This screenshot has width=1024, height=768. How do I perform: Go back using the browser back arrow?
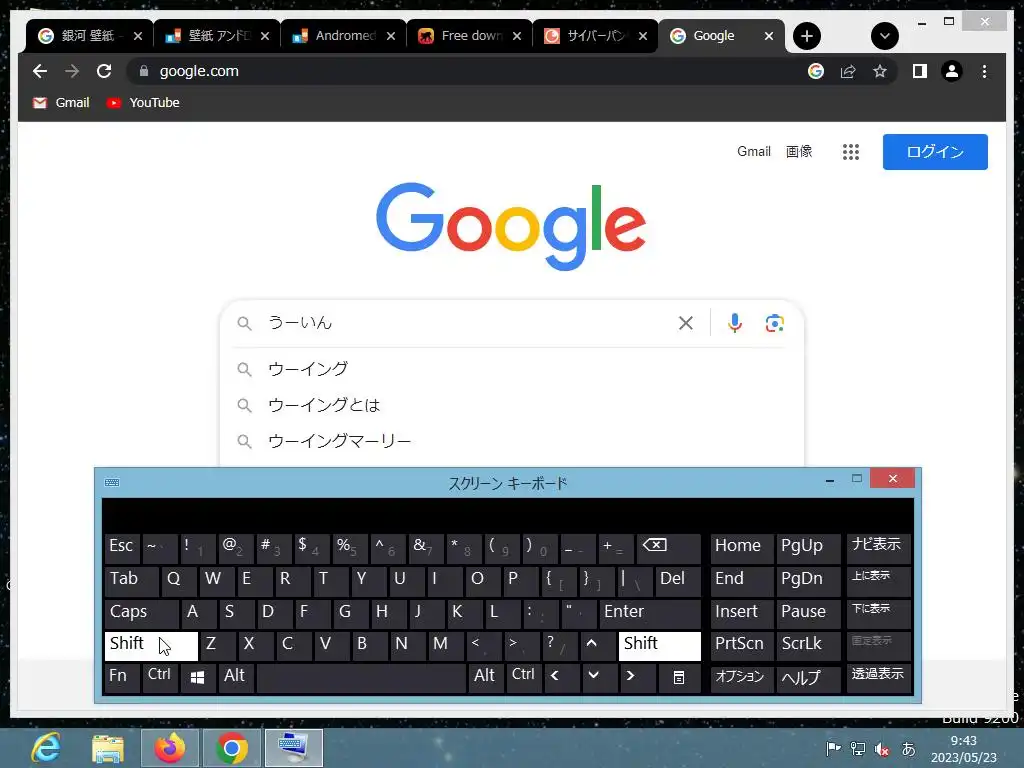[40, 71]
